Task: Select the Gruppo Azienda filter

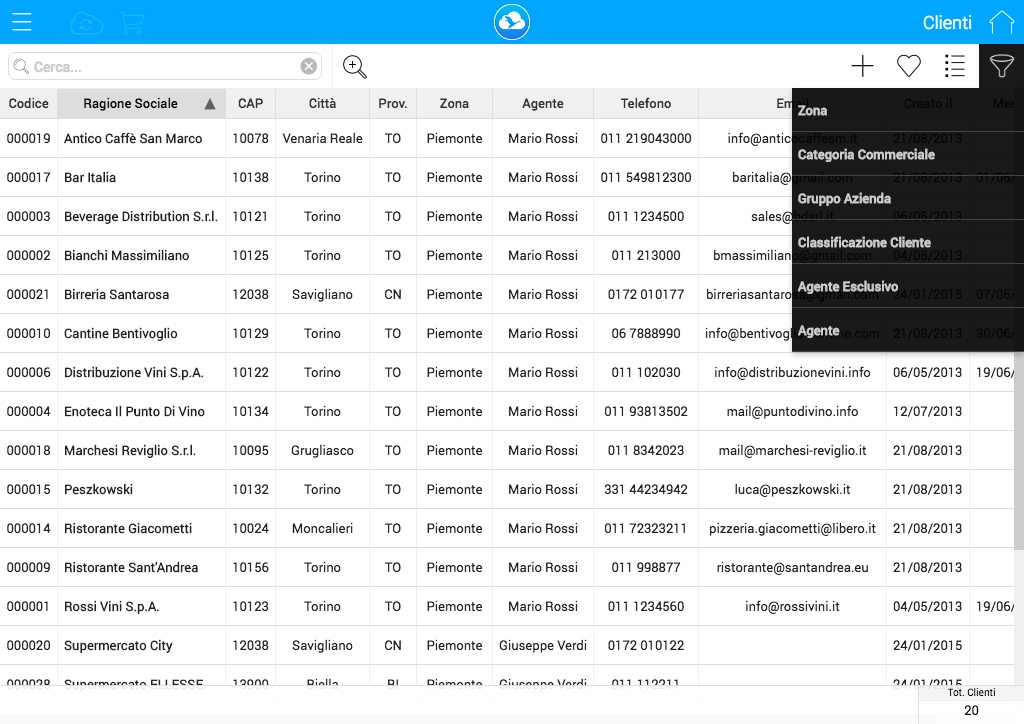Action: (x=908, y=198)
